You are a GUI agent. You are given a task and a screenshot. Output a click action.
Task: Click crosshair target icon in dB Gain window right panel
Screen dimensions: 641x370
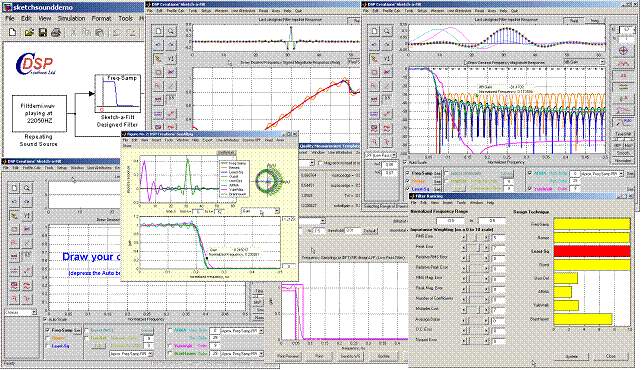[623, 51]
